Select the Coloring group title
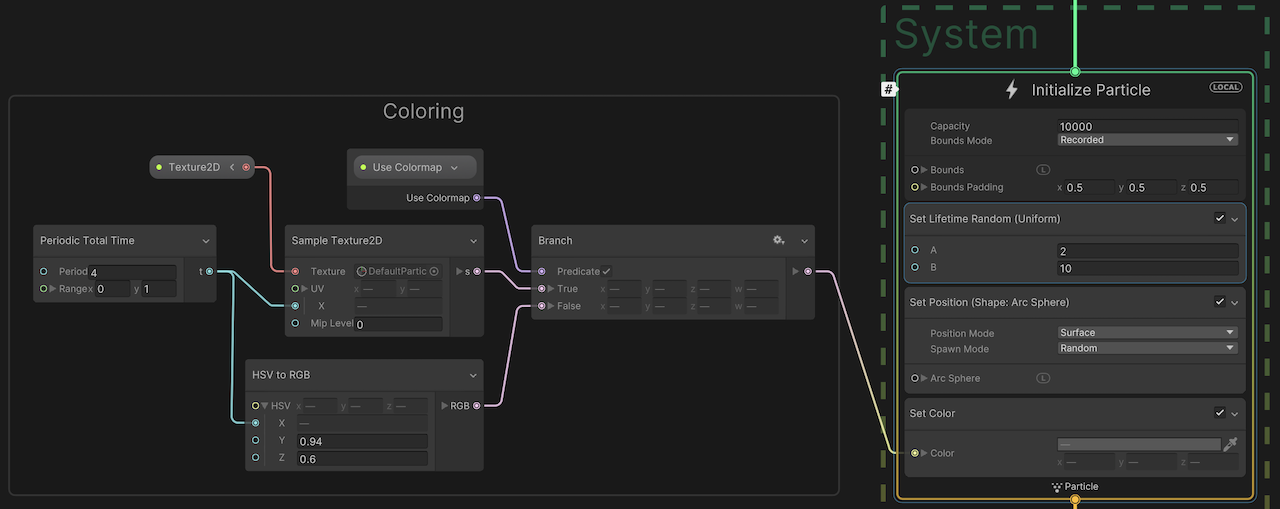The image size is (1280, 509). [x=423, y=111]
